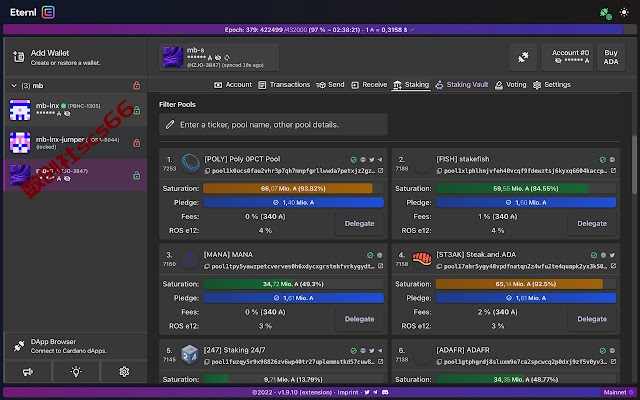Screen dimensions: 640x400
Task: Delegate to the stakefish pool
Action: point(592,224)
